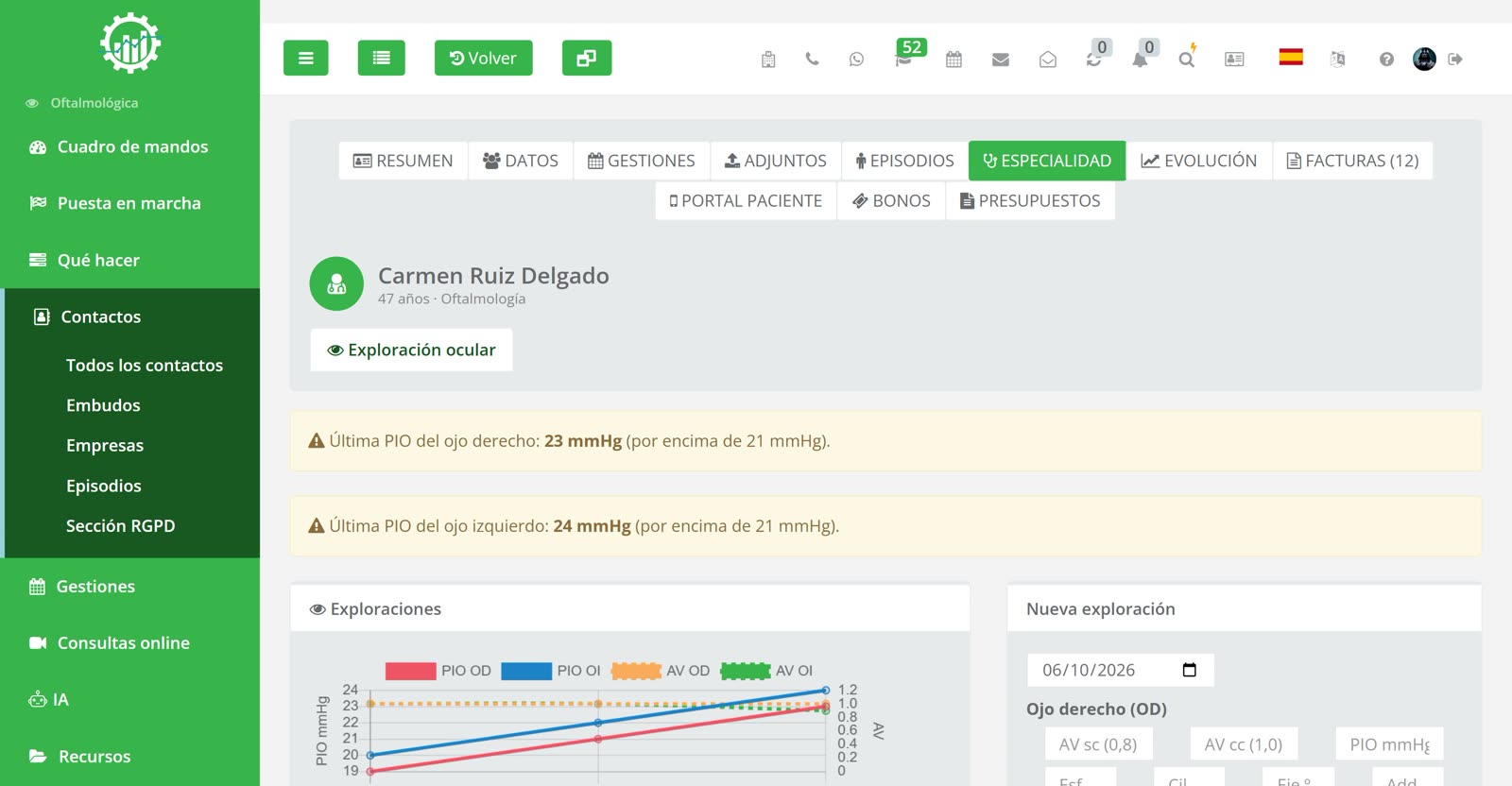Expand the Contactos sidebar section
Viewport: 1512px width, 786px height.
pyautogui.click(x=132, y=316)
